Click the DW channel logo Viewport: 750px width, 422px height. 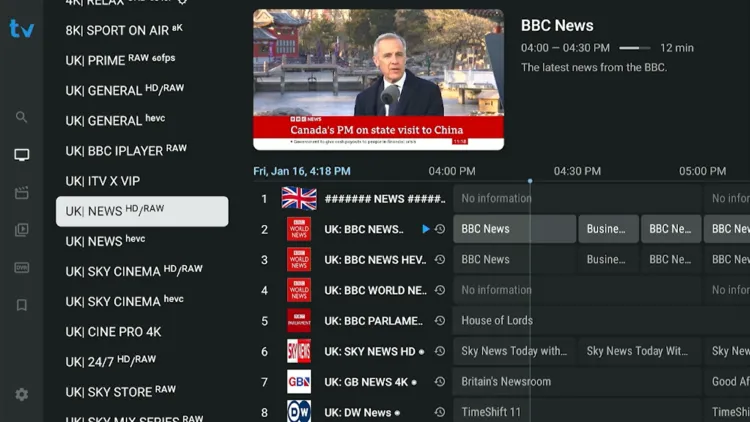point(299,411)
